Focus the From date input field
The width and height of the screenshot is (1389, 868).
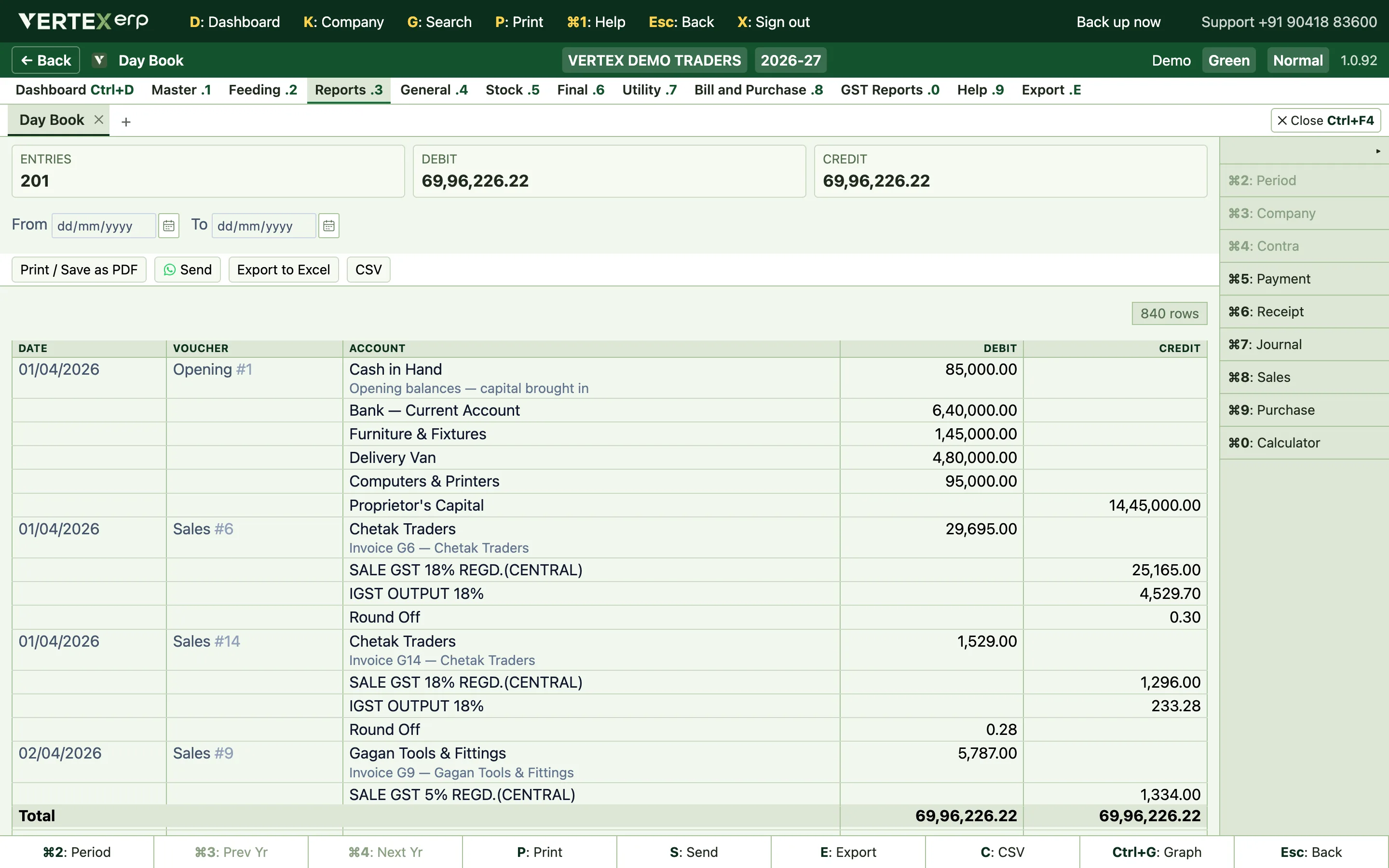point(103,226)
